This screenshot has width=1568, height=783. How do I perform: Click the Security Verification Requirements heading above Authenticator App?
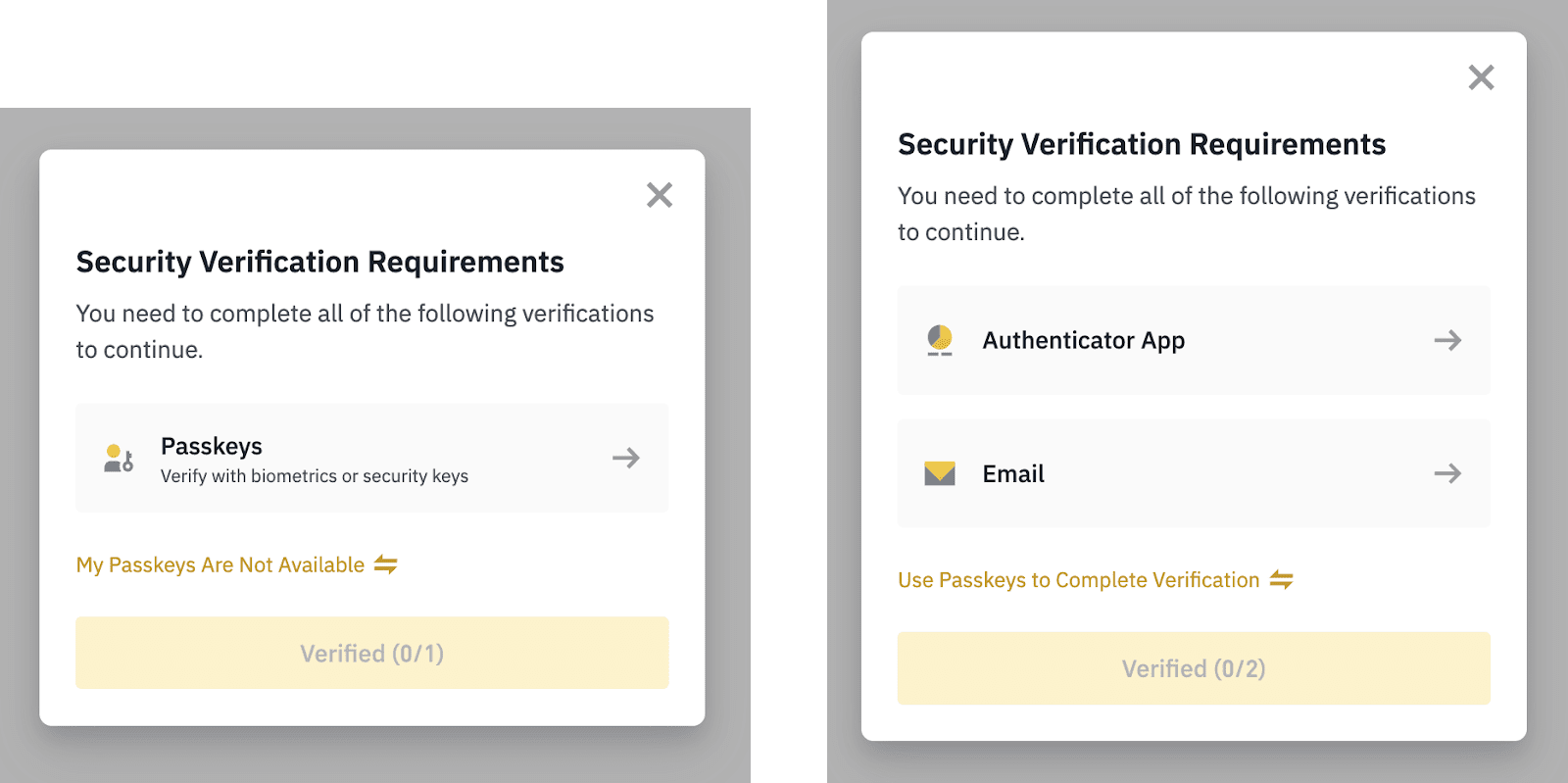point(1142,144)
